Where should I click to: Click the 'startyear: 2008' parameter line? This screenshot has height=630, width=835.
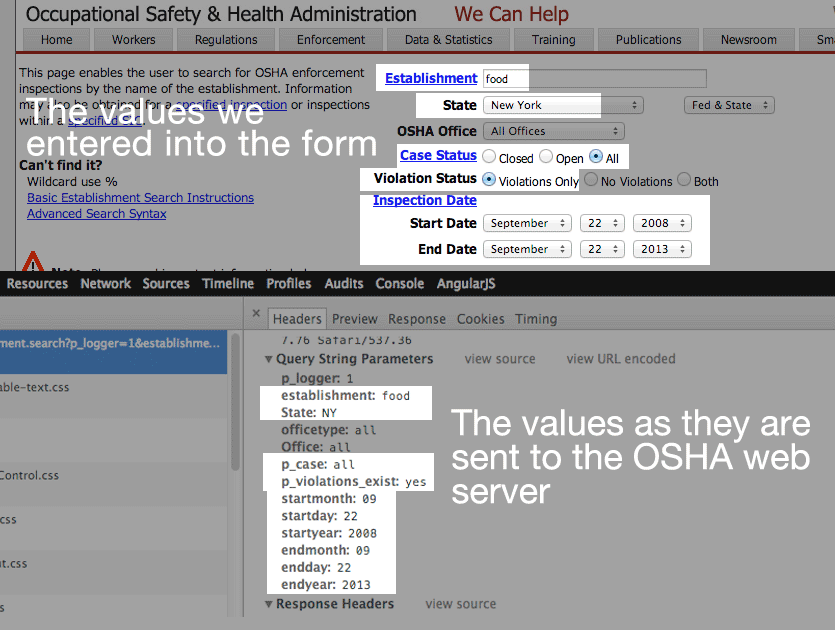click(329, 533)
